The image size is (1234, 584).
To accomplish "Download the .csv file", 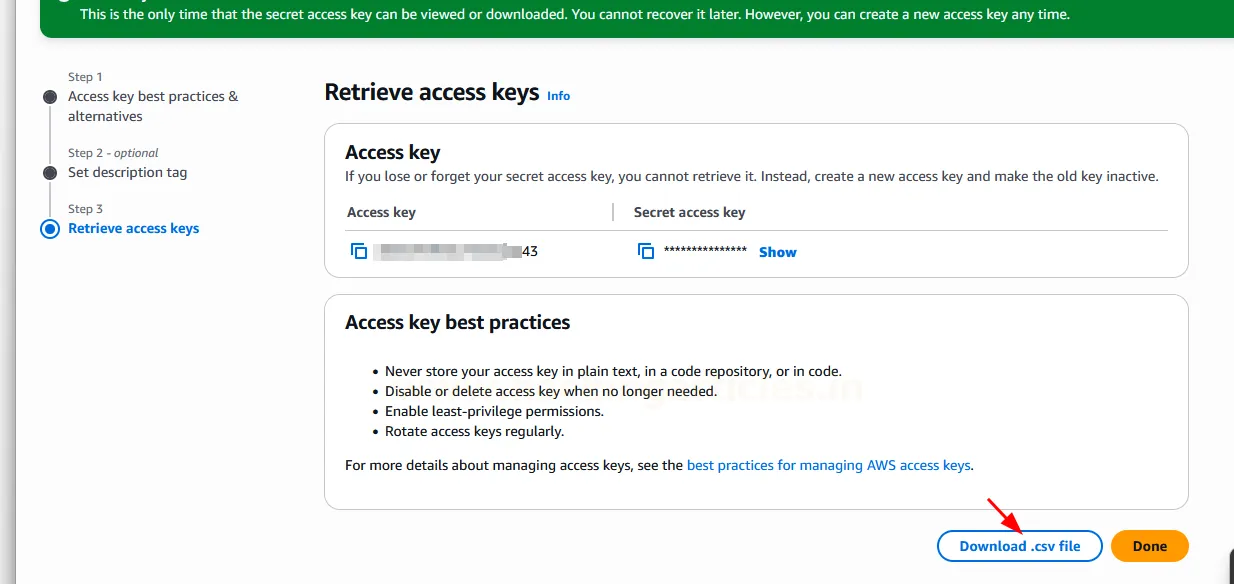I will coord(1019,546).
